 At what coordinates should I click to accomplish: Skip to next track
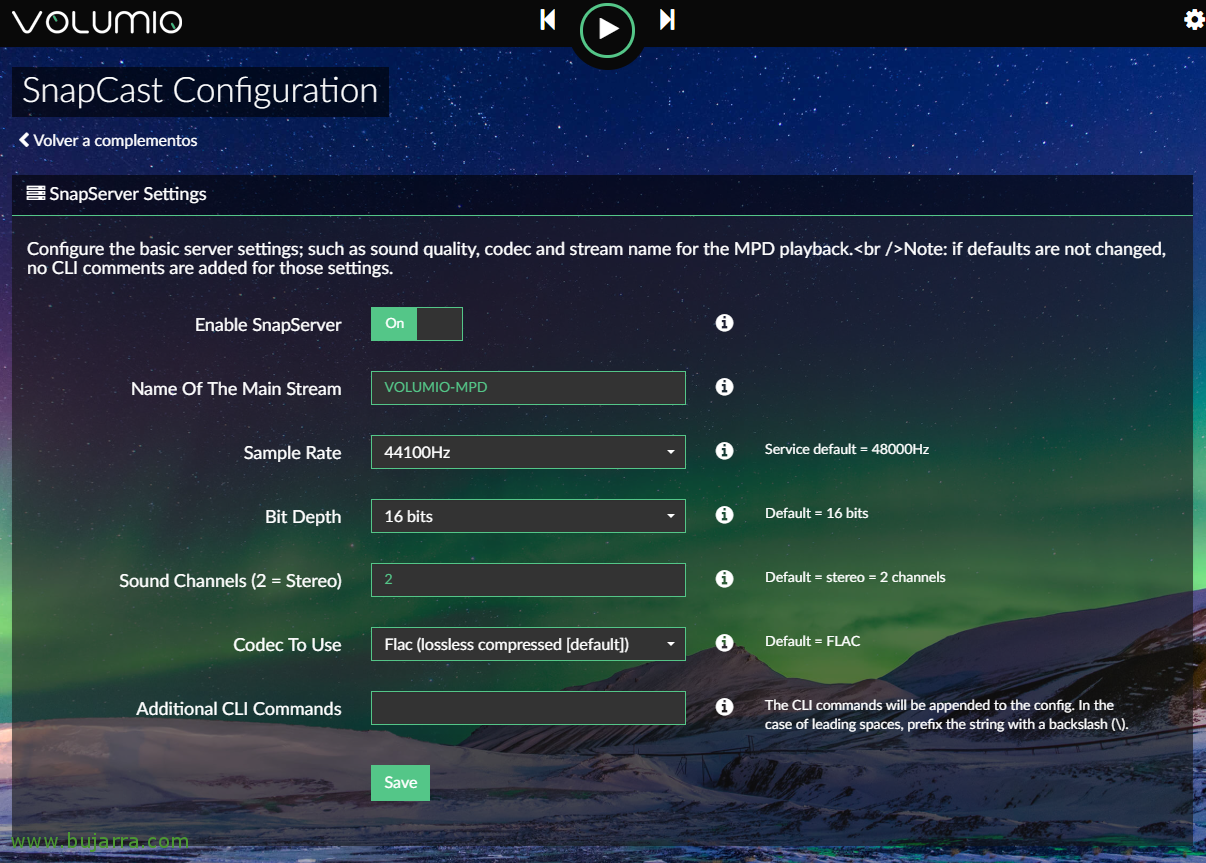pos(667,20)
